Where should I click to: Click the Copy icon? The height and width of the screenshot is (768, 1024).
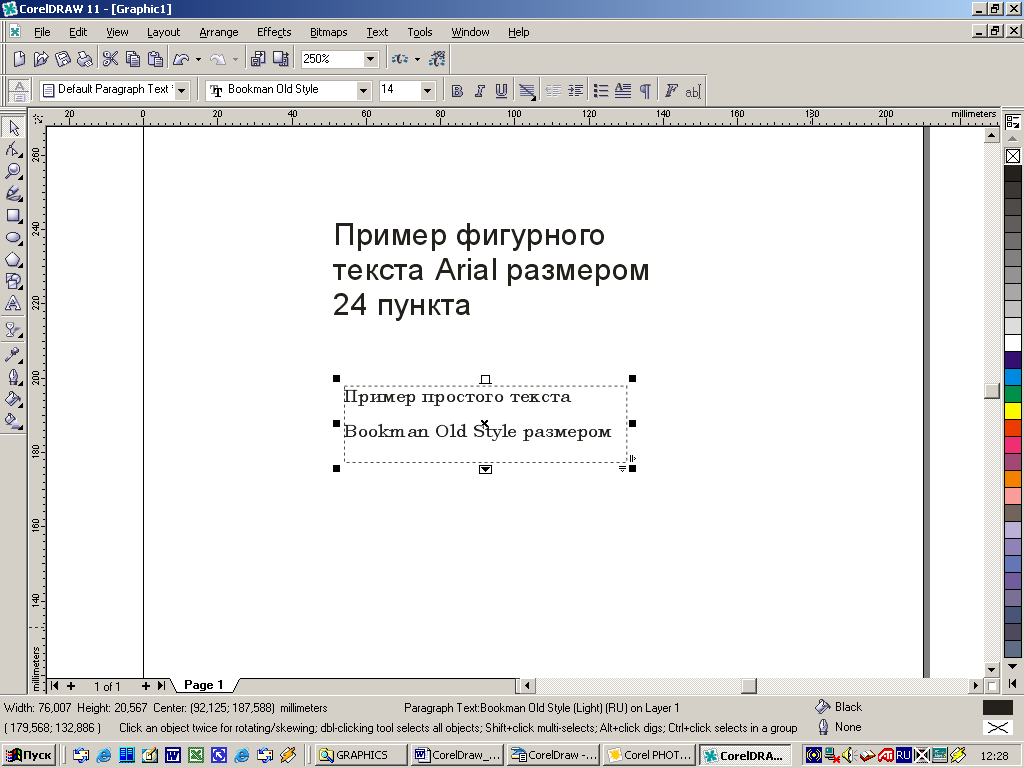pos(133,59)
